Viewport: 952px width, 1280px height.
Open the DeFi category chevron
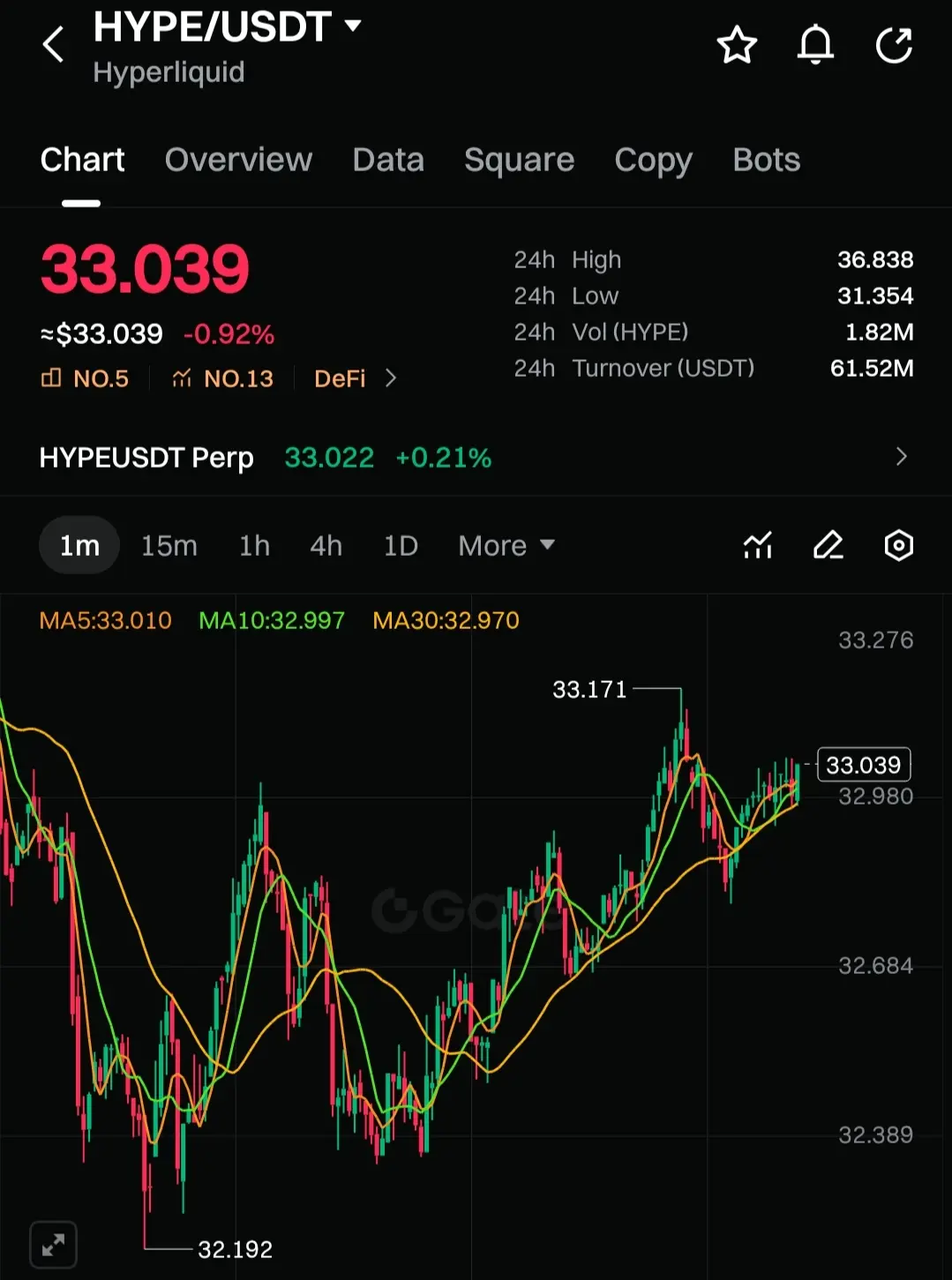391,378
